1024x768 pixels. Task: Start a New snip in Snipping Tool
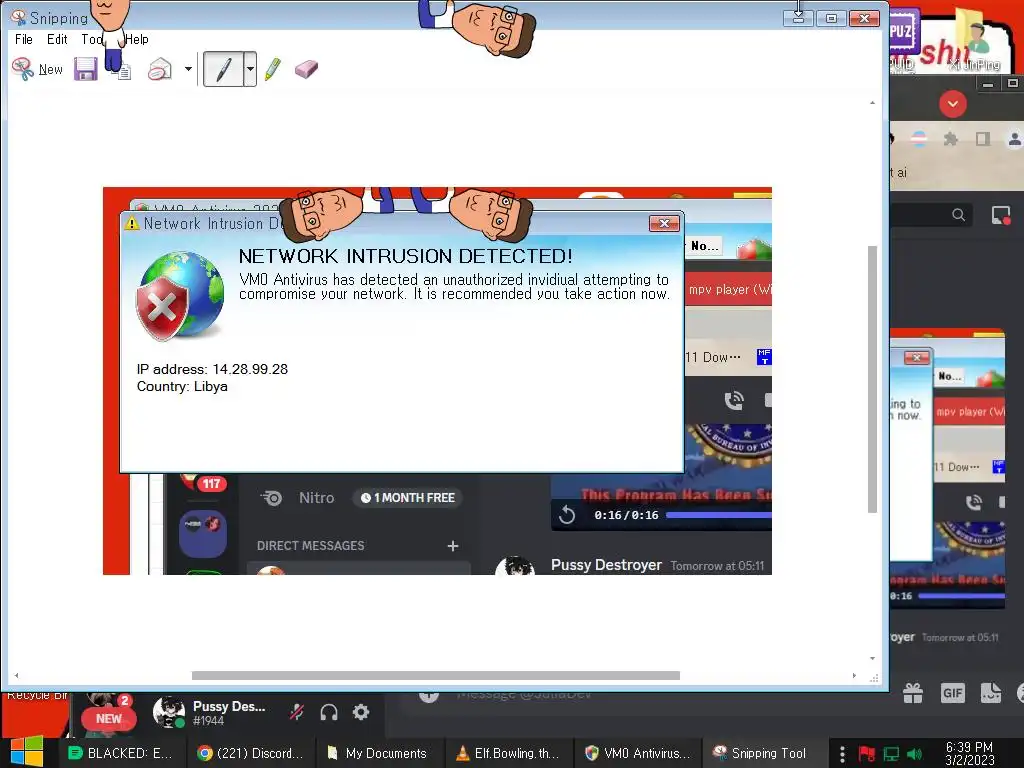tap(37, 69)
